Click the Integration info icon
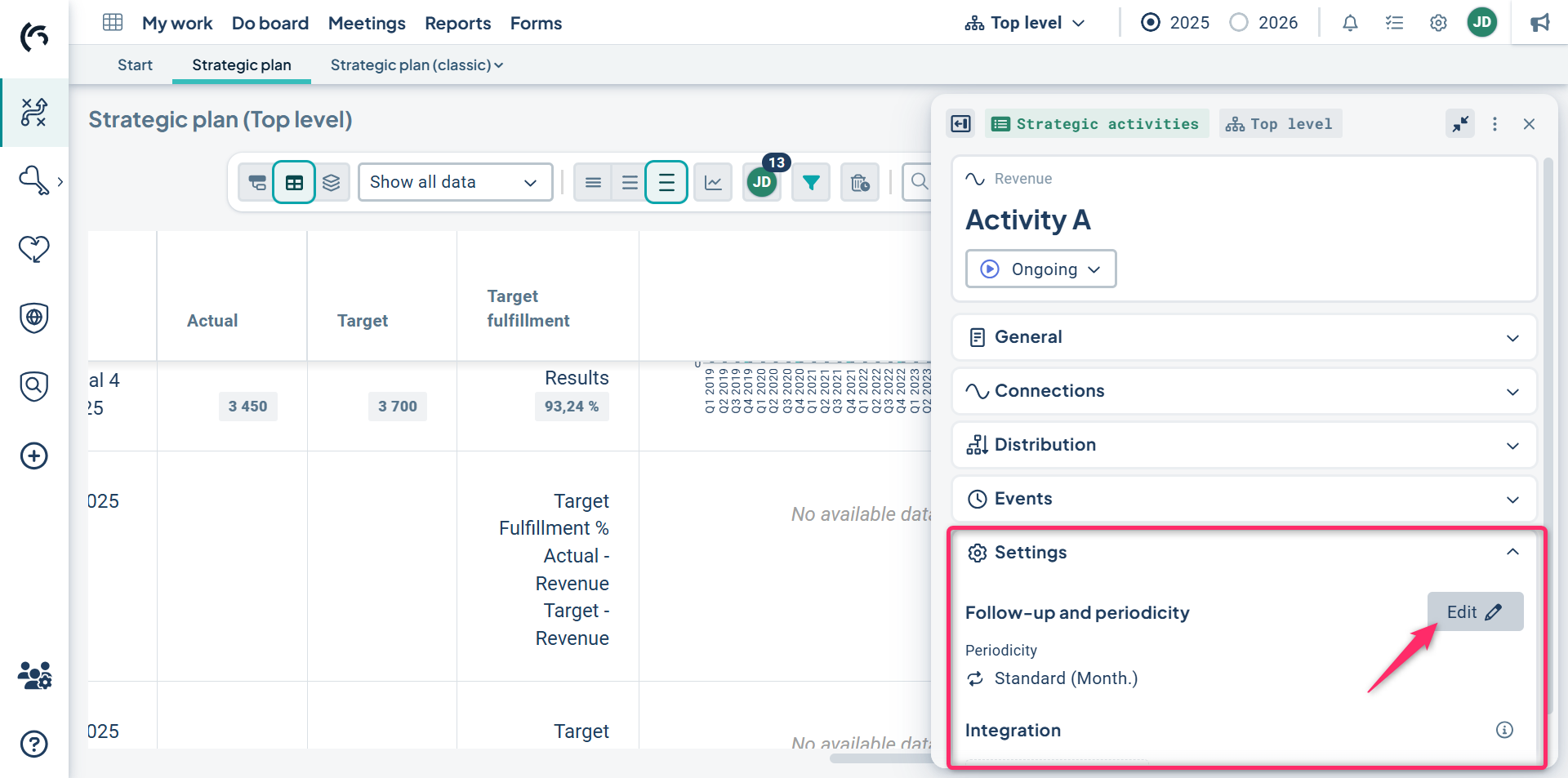1568x778 pixels. [x=1503, y=730]
